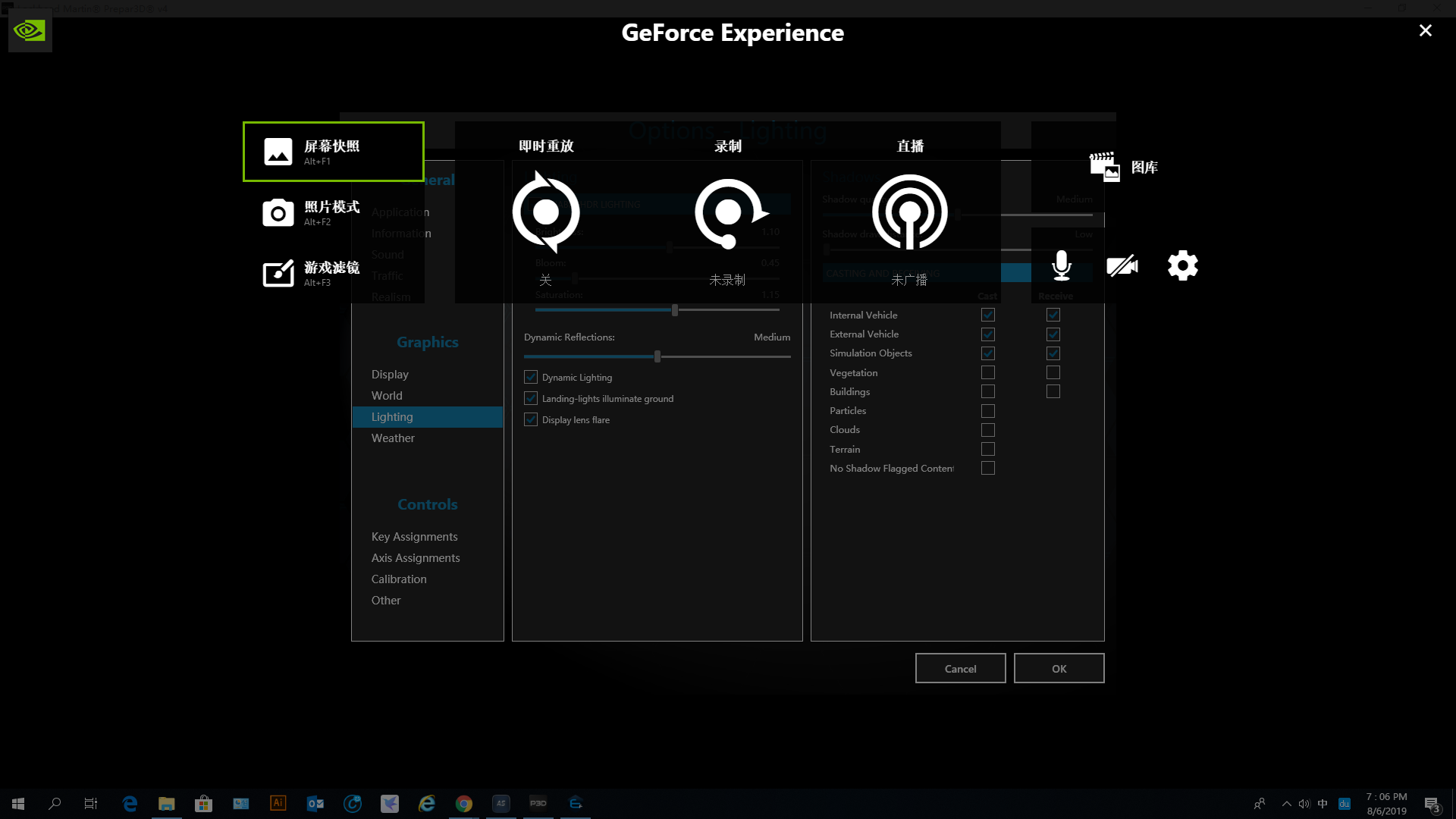
Task: Toggle the microphone icon
Action: 1062,265
